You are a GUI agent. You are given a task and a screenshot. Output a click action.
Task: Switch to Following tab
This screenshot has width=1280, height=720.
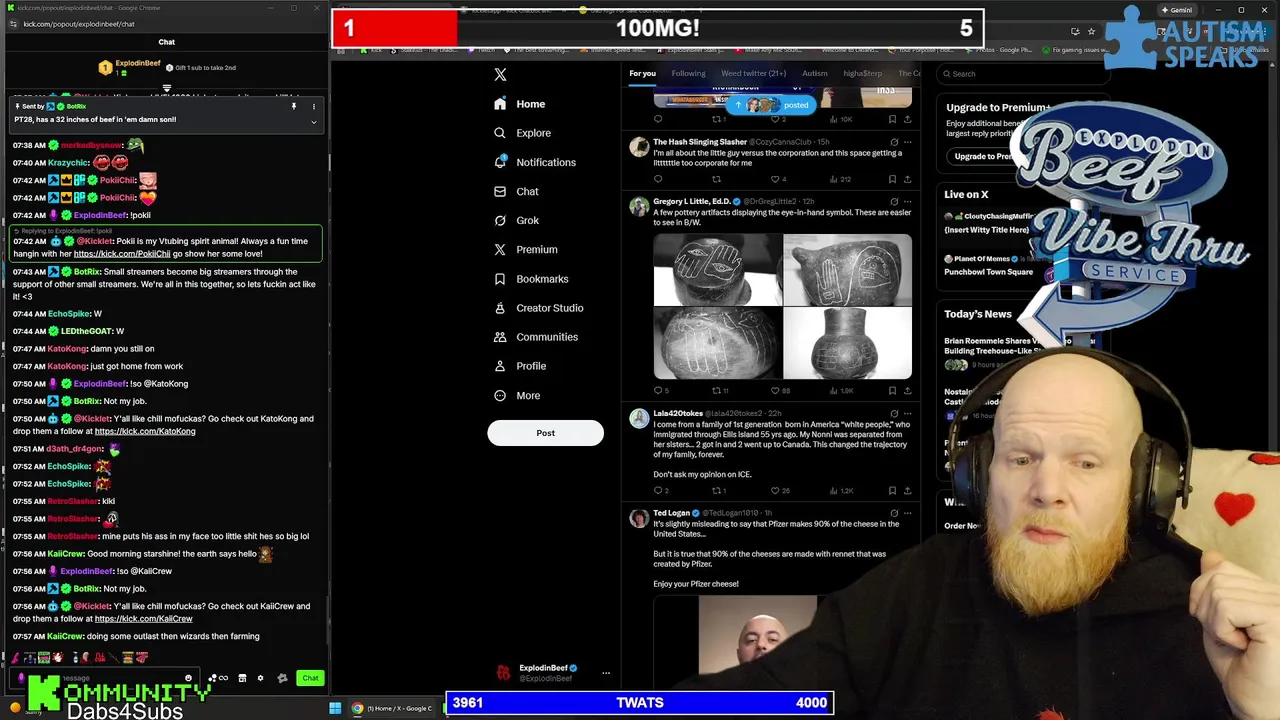(688, 73)
